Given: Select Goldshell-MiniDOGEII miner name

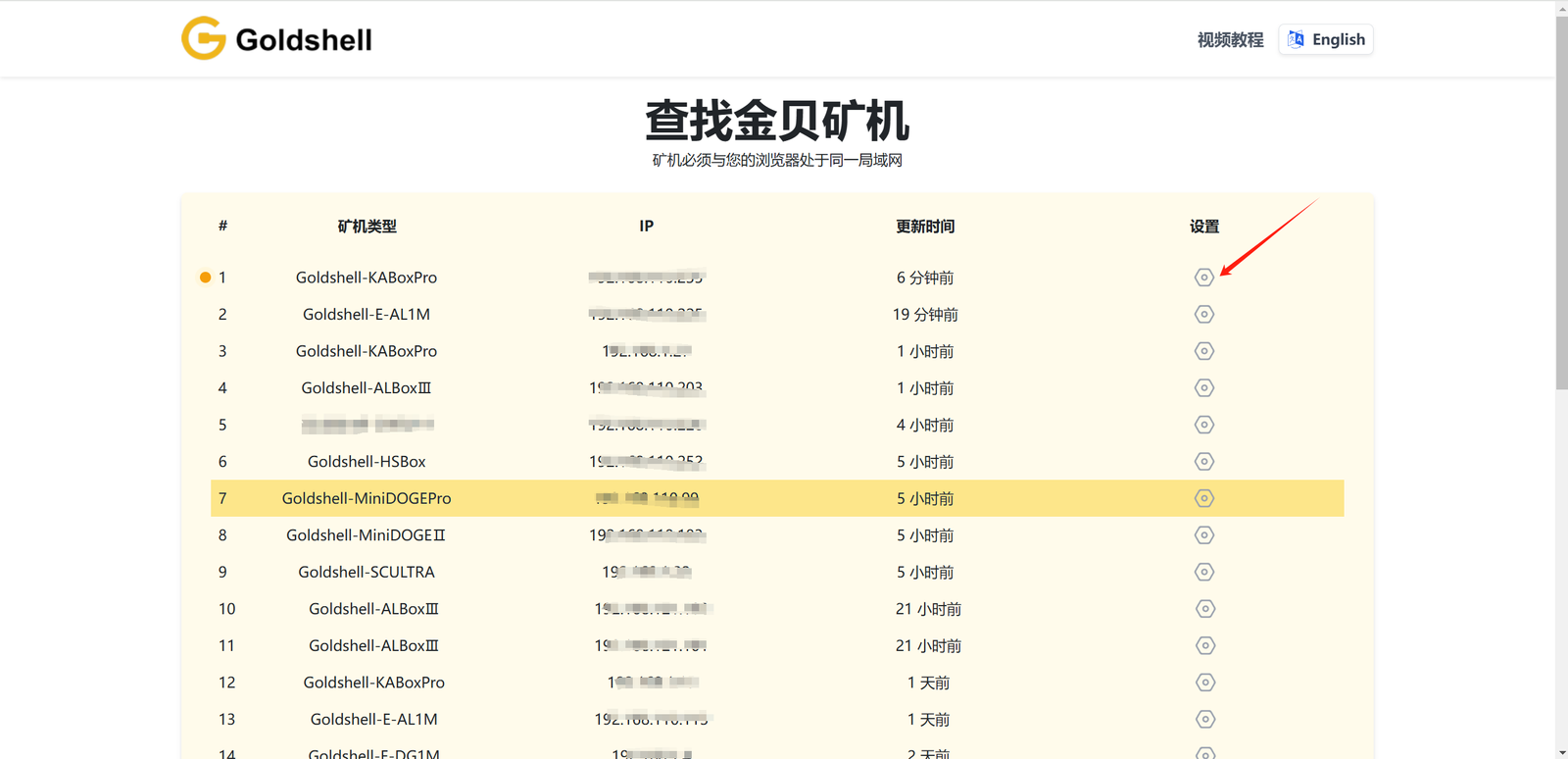Looking at the screenshot, I should tap(367, 535).
